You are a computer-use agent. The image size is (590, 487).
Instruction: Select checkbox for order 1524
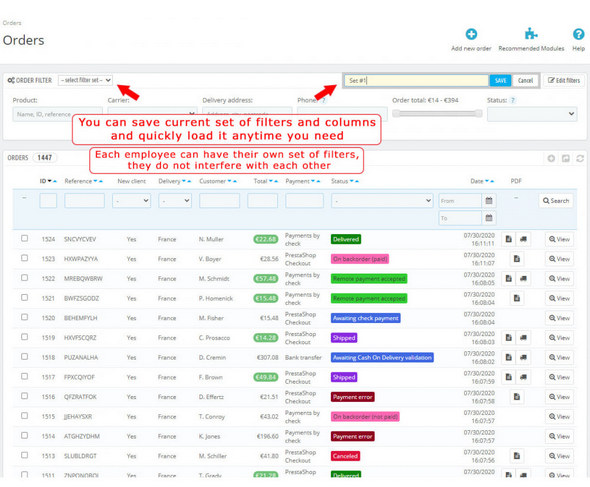click(24, 238)
